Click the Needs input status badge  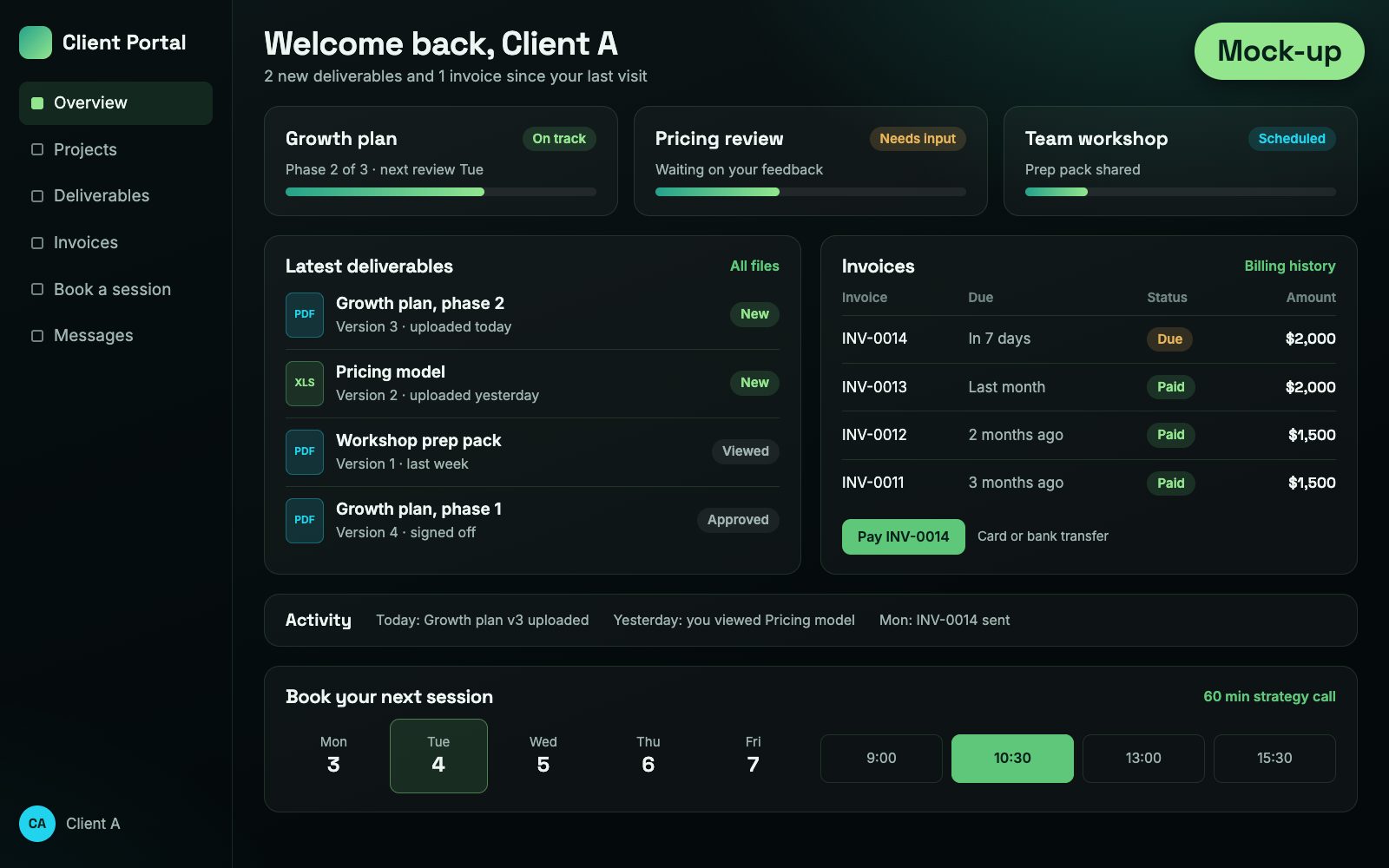click(x=918, y=139)
